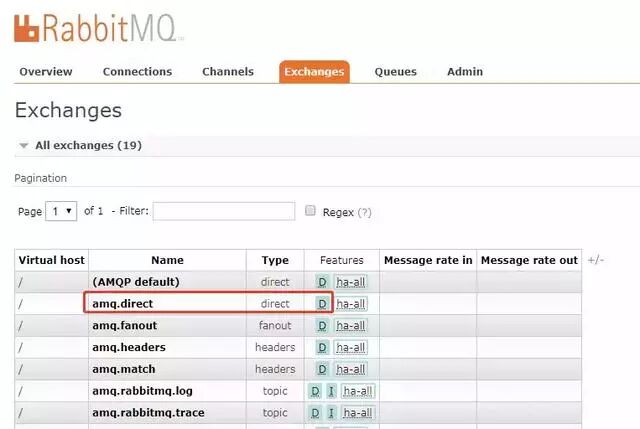Focus the exchange Filter text field
640x429 pixels.
click(224, 211)
